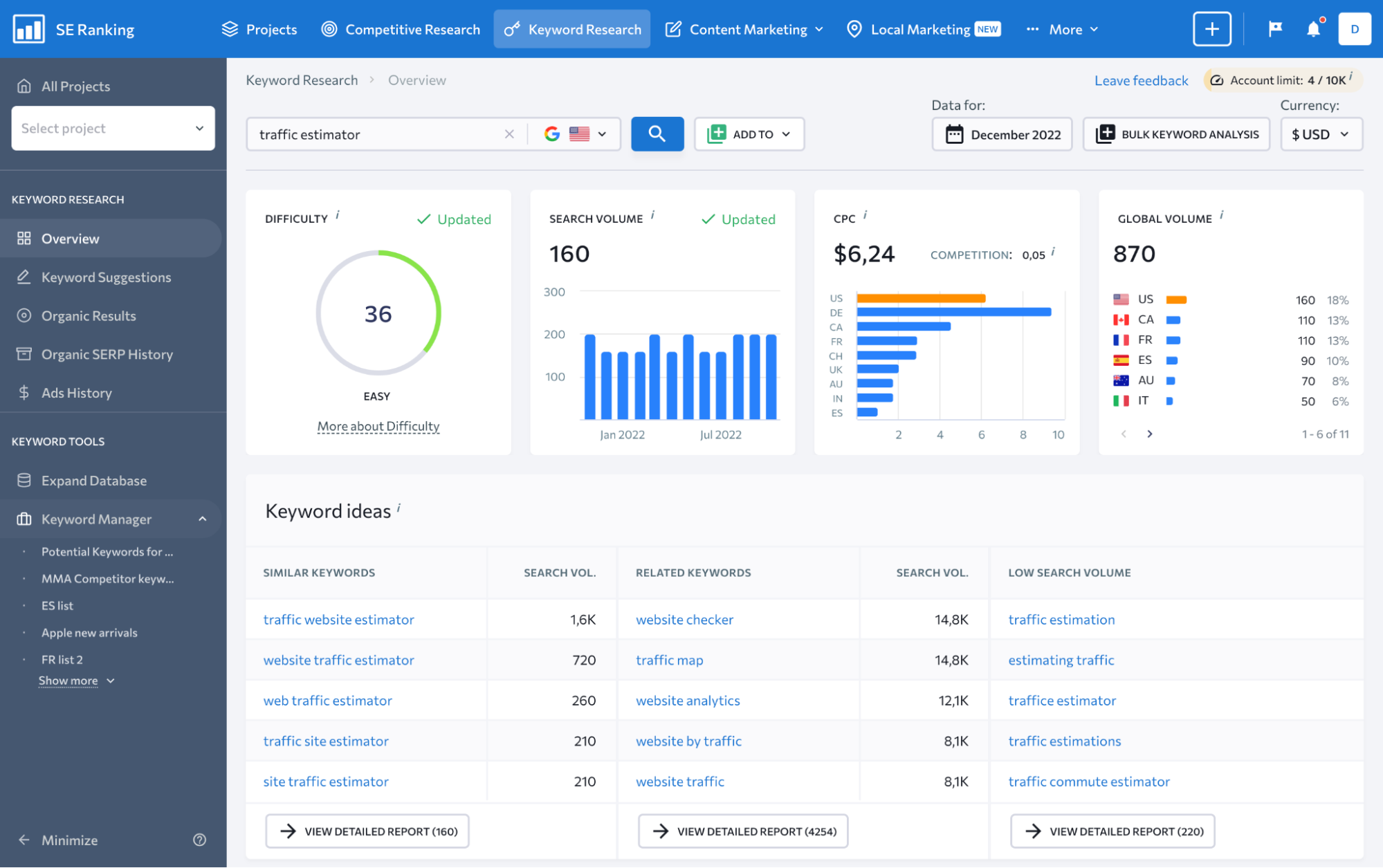Click the traffic website estimator link
The height and width of the screenshot is (868, 1383).
339,618
